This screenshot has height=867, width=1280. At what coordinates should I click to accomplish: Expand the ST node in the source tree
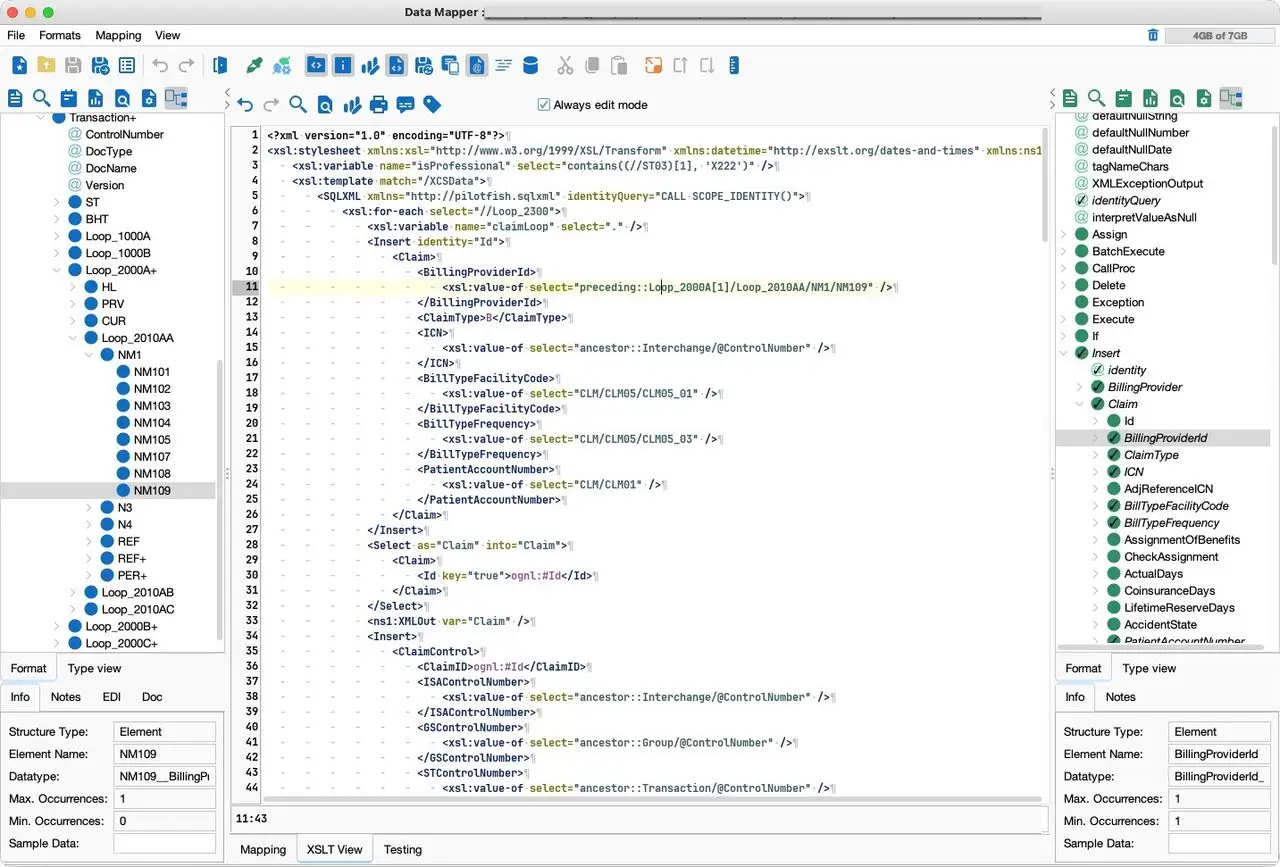coord(57,202)
